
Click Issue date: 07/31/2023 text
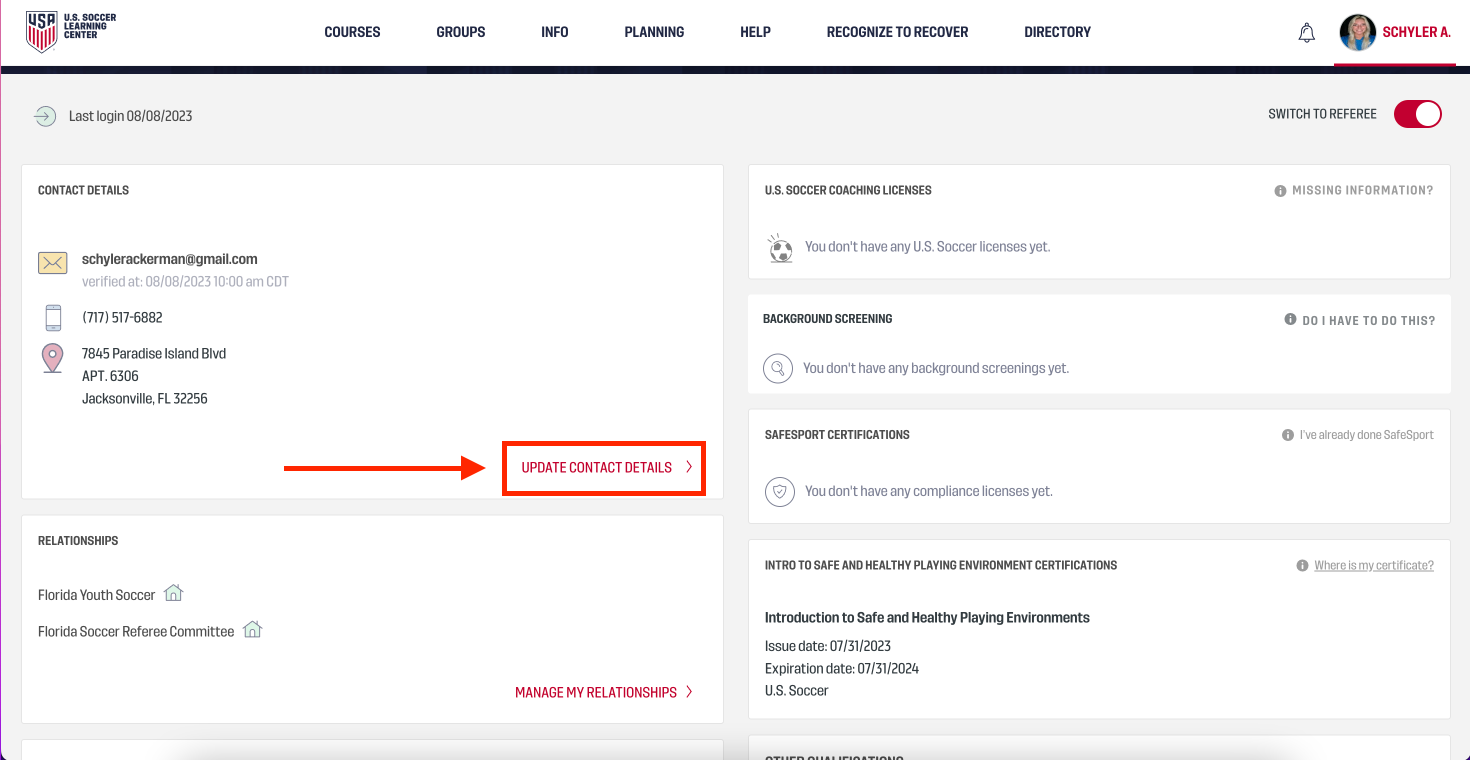click(828, 646)
